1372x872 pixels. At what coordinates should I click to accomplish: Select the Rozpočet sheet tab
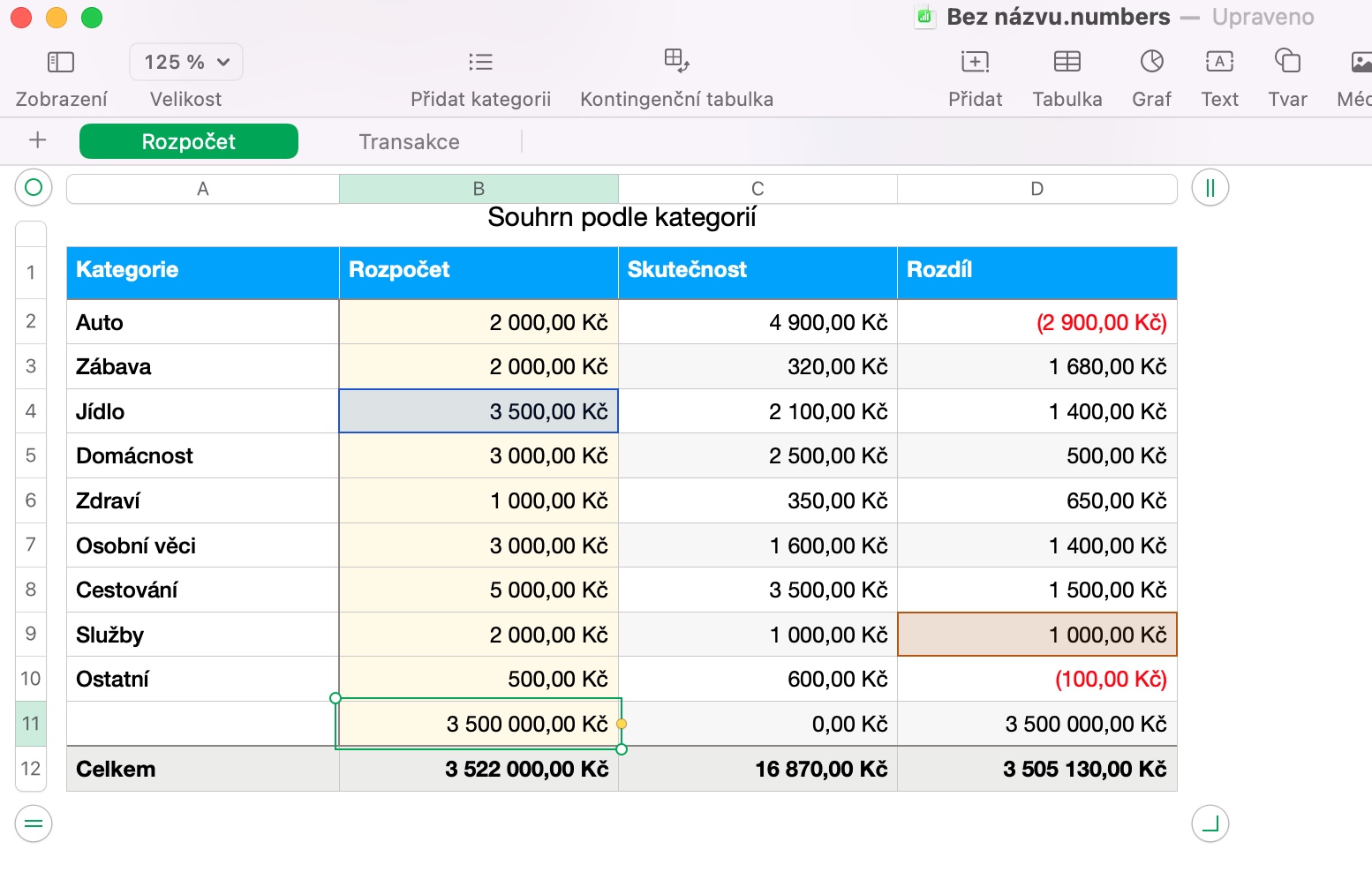click(189, 141)
